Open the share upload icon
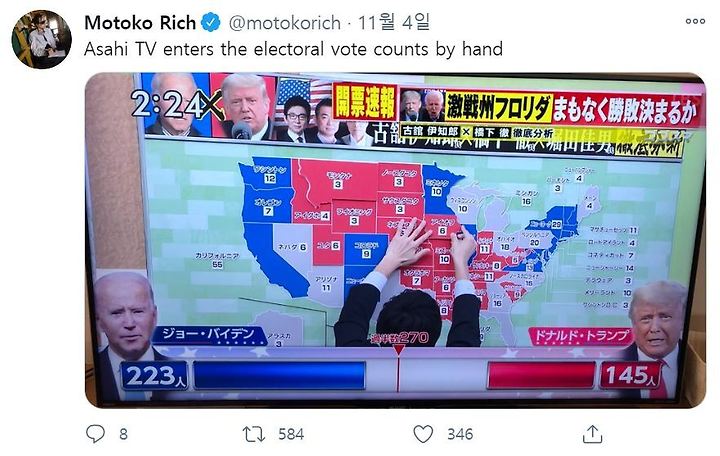 pos(592,433)
